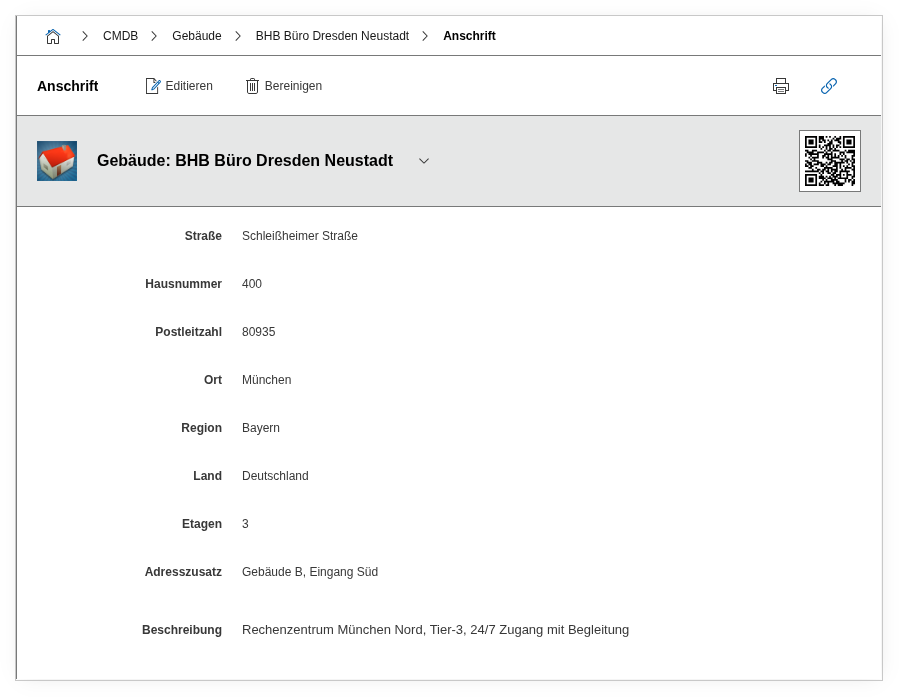Click the postal code value 80935
The width and height of the screenshot is (899, 697).
click(x=258, y=332)
